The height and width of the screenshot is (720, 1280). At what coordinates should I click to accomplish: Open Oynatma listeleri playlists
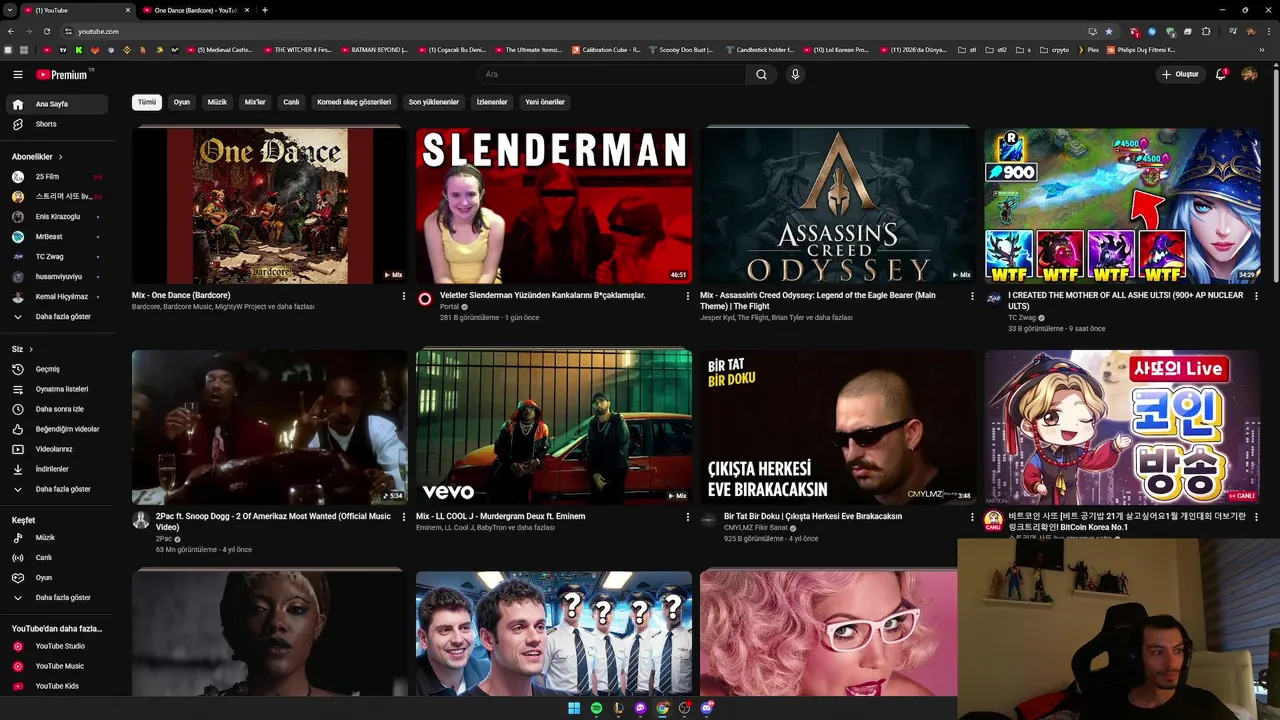(55, 389)
